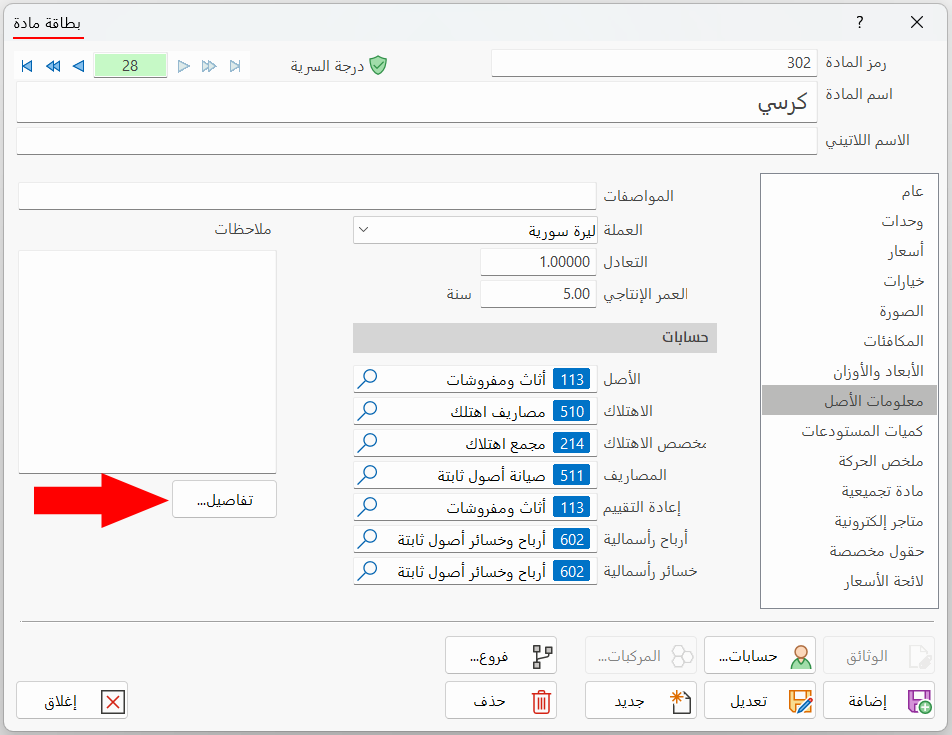Image resolution: width=952 pixels, height=735 pixels.
Task: Click the أثاث ومفروشات الأصل account field
Action: [x=475, y=379]
